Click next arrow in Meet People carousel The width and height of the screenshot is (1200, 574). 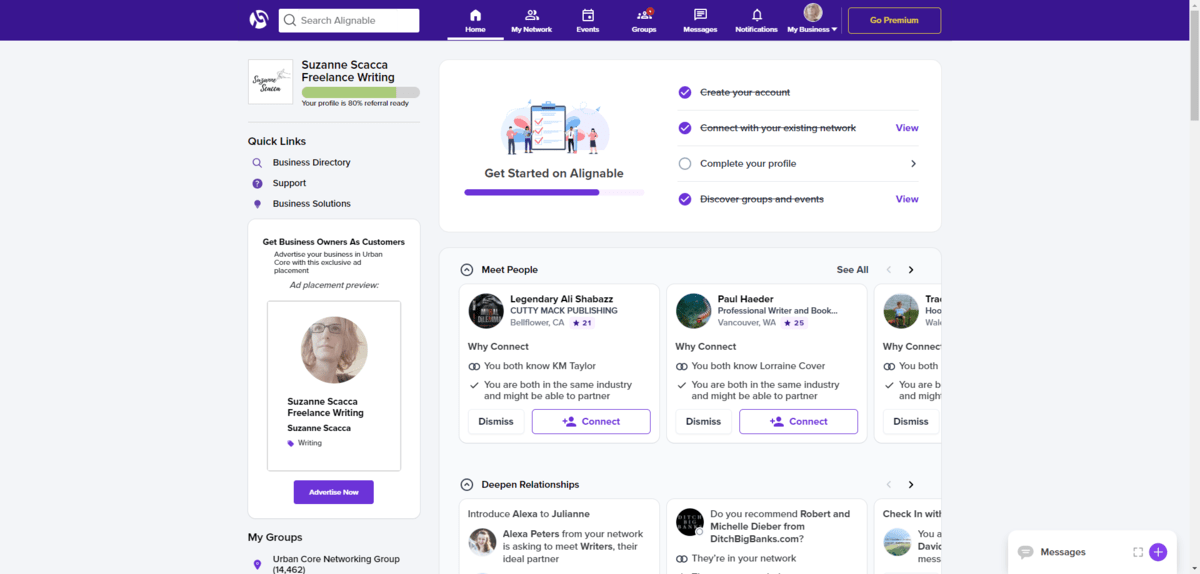(x=911, y=270)
